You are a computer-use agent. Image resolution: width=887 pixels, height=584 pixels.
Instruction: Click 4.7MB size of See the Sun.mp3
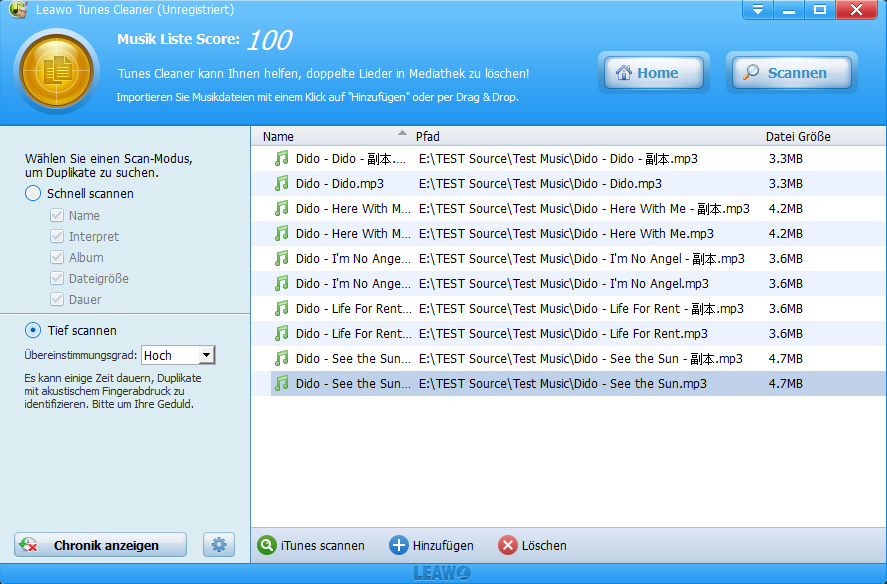click(x=786, y=383)
